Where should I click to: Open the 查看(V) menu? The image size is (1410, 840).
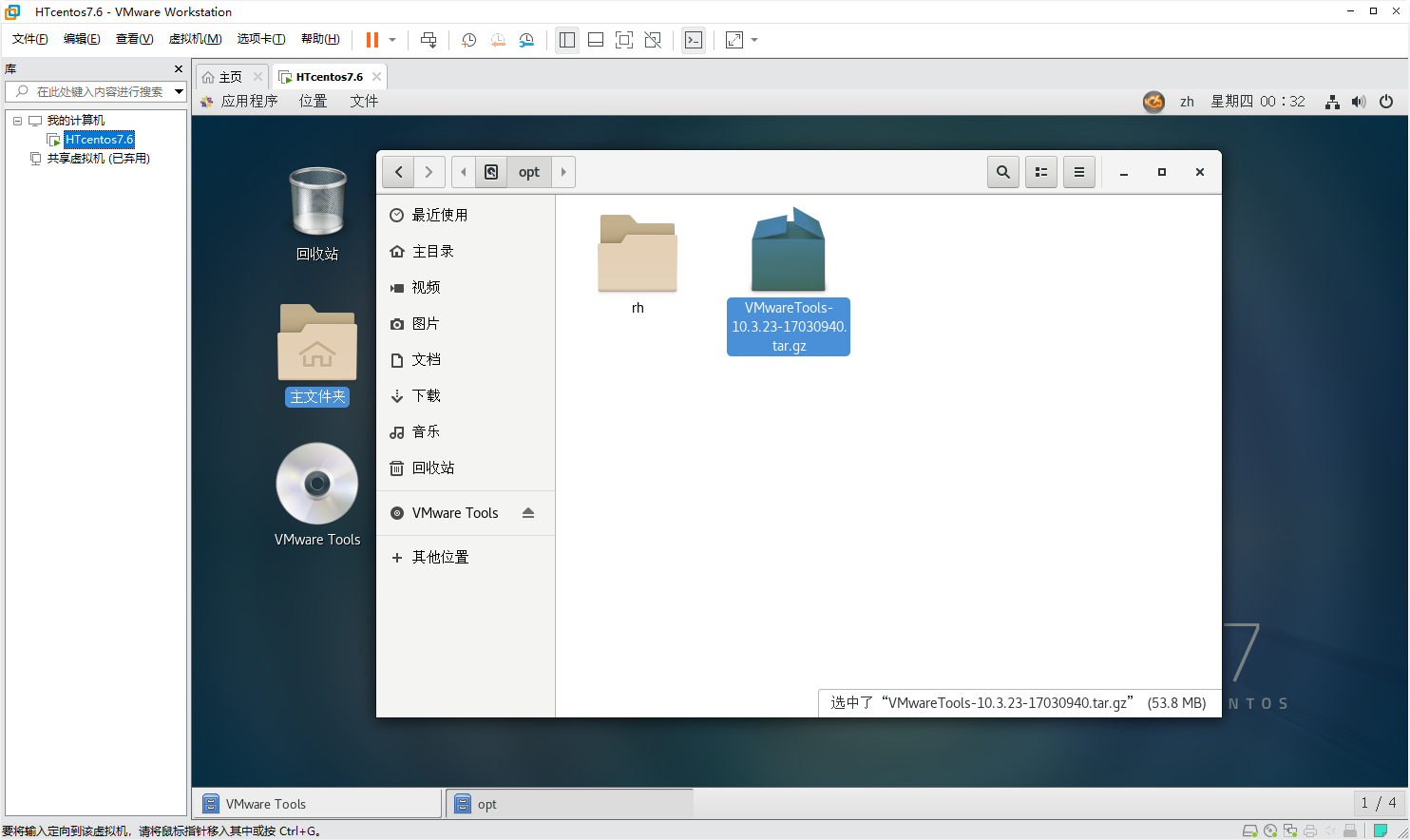tap(134, 39)
